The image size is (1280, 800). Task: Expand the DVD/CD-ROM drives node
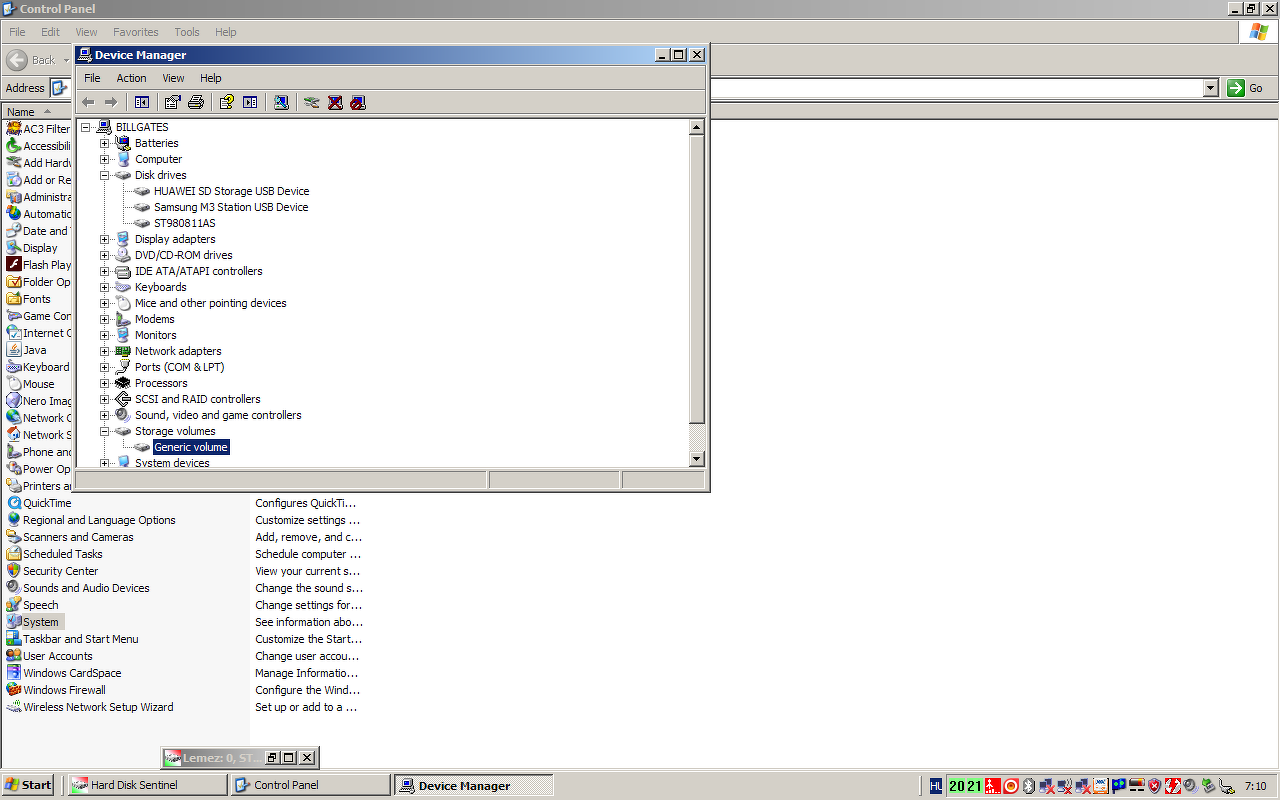[104, 255]
